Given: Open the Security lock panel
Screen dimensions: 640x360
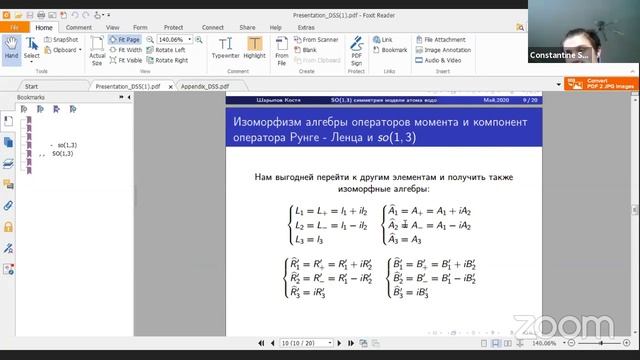Looking at the screenshot, I should click(x=8, y=227).
